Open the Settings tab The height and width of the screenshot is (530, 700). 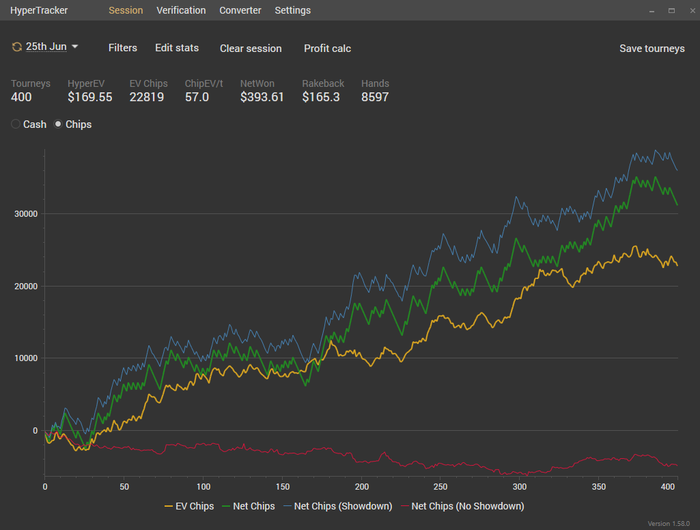click(292, 10)
